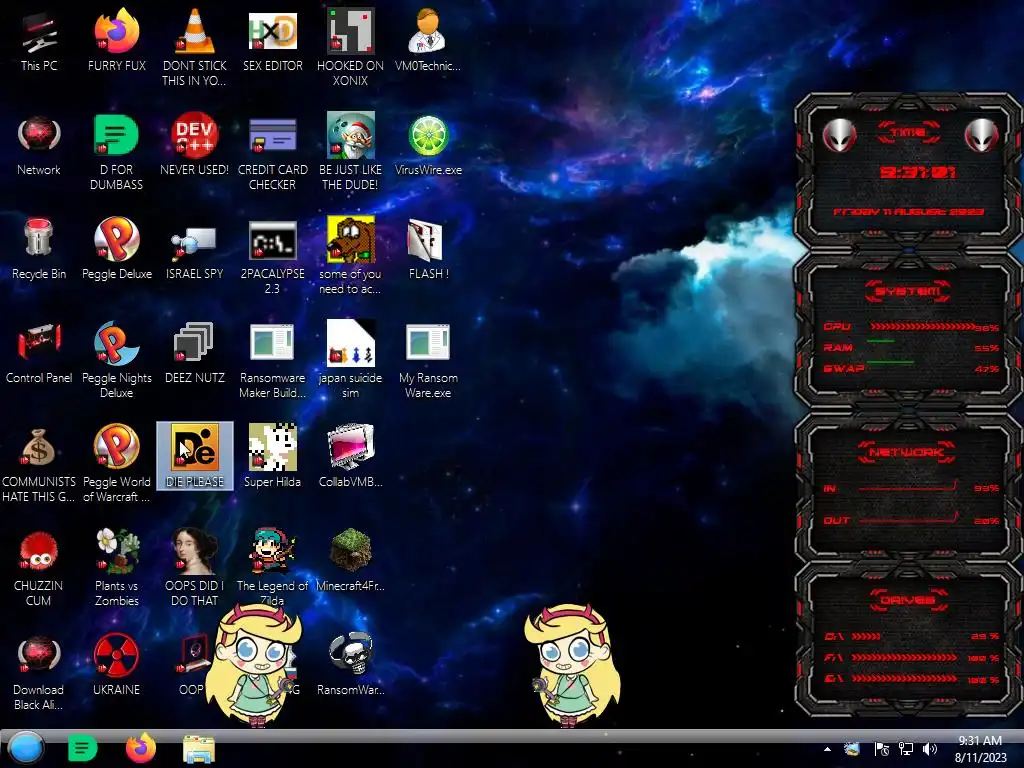Select the OOPS DID I DO THAT portrait icon

[x=195, y=551]
